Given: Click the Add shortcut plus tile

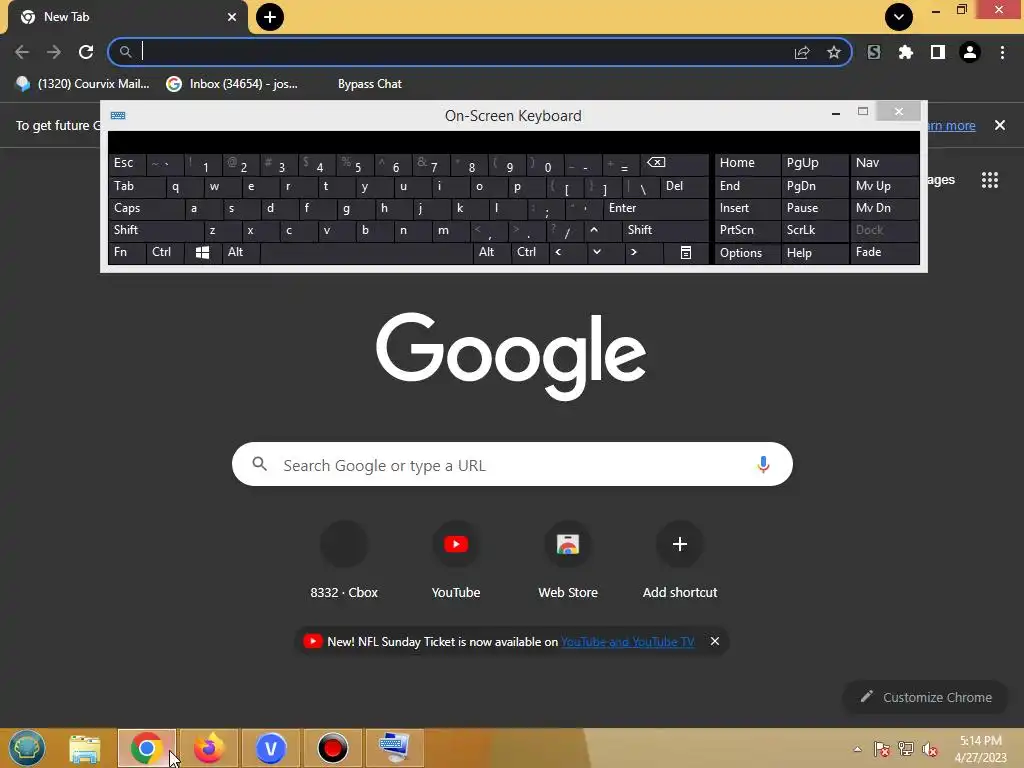Looking at the screenshot, I should point(680,561).
